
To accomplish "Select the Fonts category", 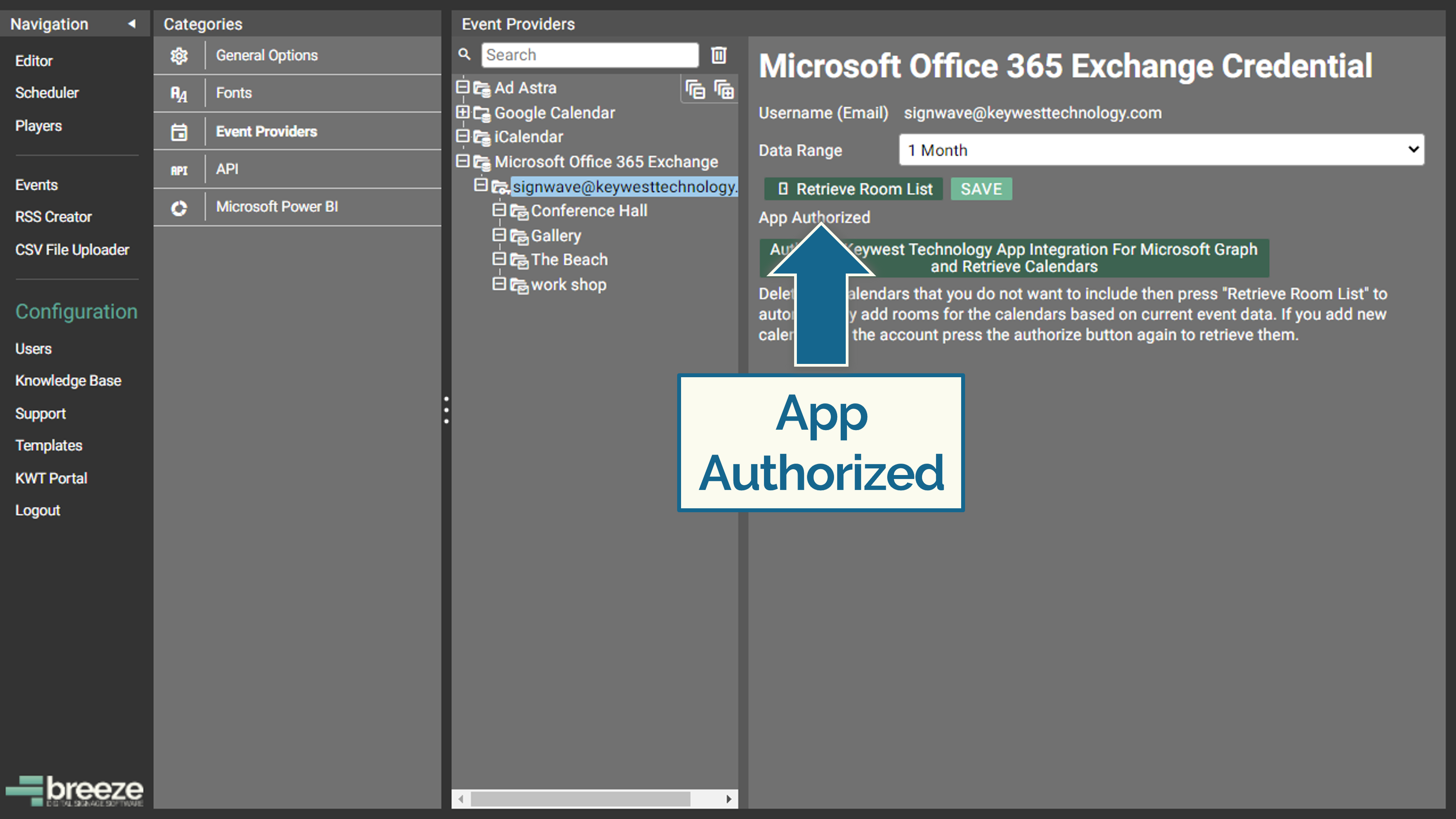I will 298,93.
